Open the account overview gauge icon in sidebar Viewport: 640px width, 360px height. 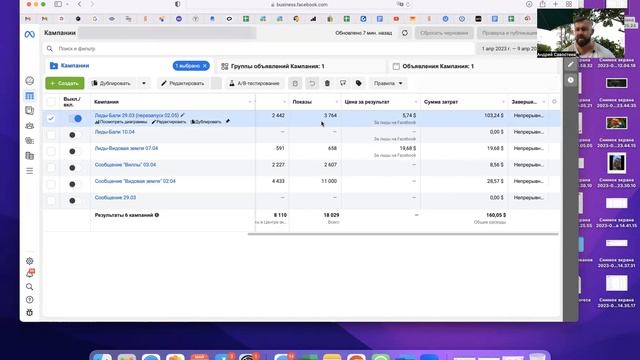pyautogui.click(x=29, y=81)
